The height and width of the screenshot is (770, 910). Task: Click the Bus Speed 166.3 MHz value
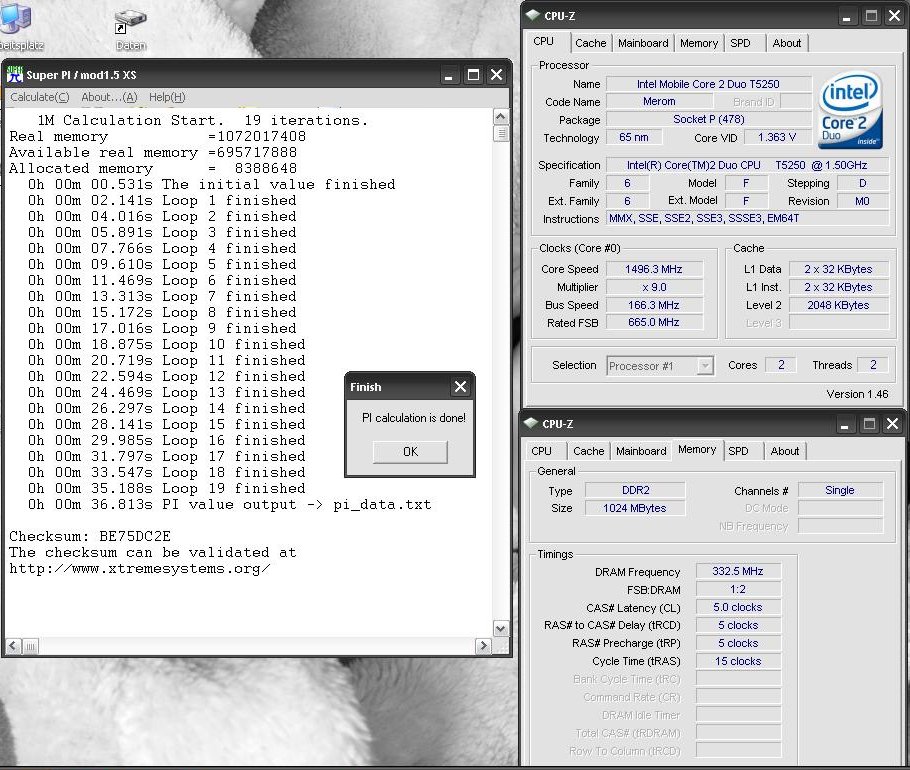[x=653, y=305]
